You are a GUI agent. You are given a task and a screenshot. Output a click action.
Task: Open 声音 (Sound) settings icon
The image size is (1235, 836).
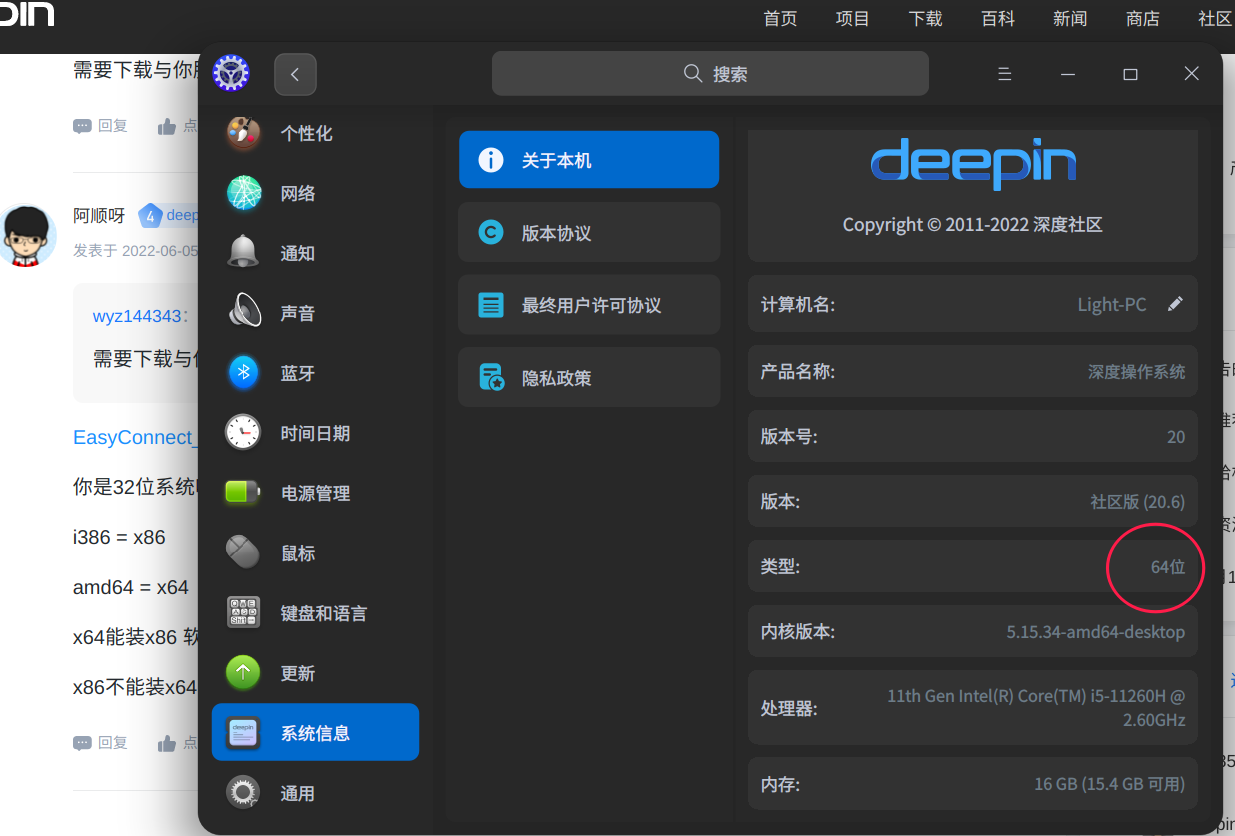tap(297, 312)
